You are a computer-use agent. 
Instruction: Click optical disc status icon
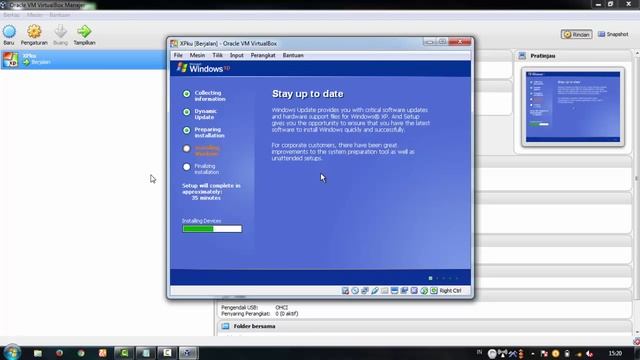tap(355, 291)
